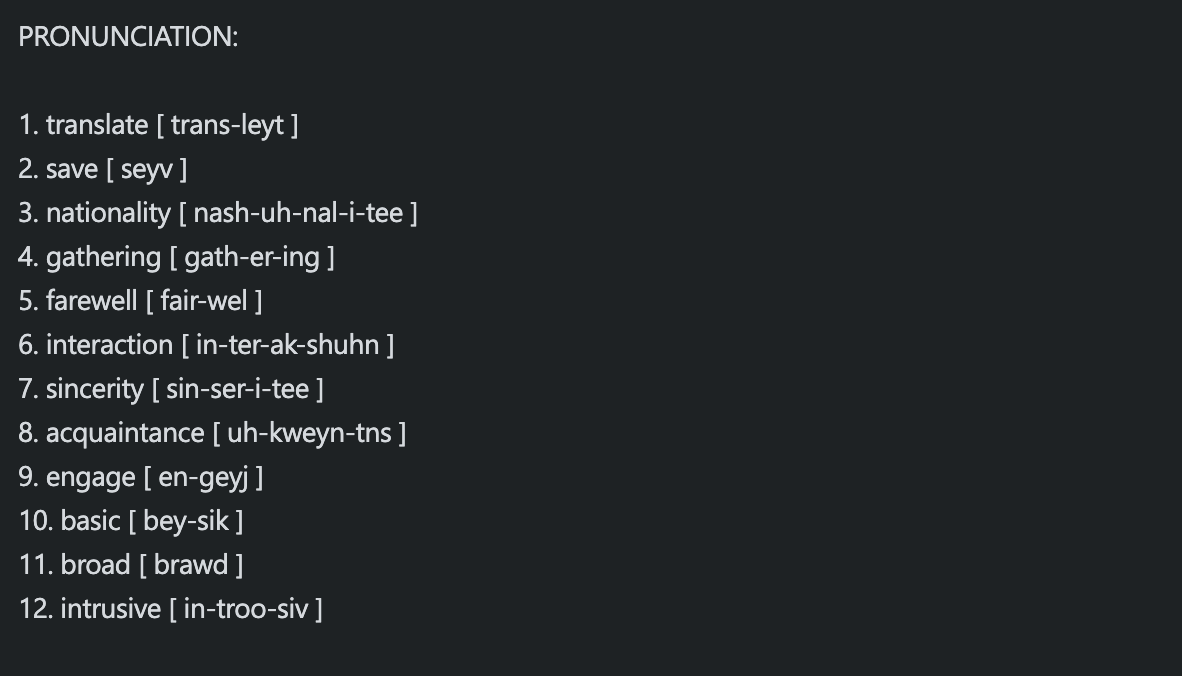Click the word gathering in line 4
This screenshot has height=676, width=1182.
click(x=103, y=258)
